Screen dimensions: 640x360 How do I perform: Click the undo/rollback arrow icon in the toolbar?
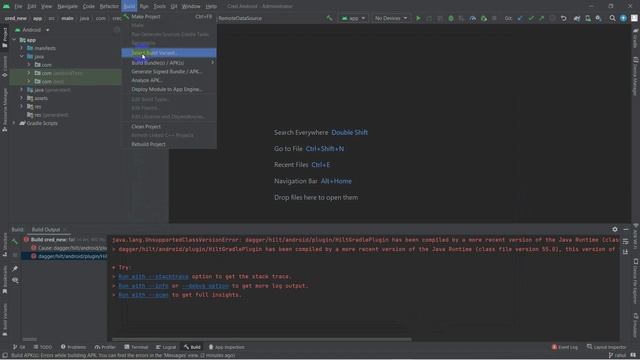pyautogui.click(x=564, y=18)
